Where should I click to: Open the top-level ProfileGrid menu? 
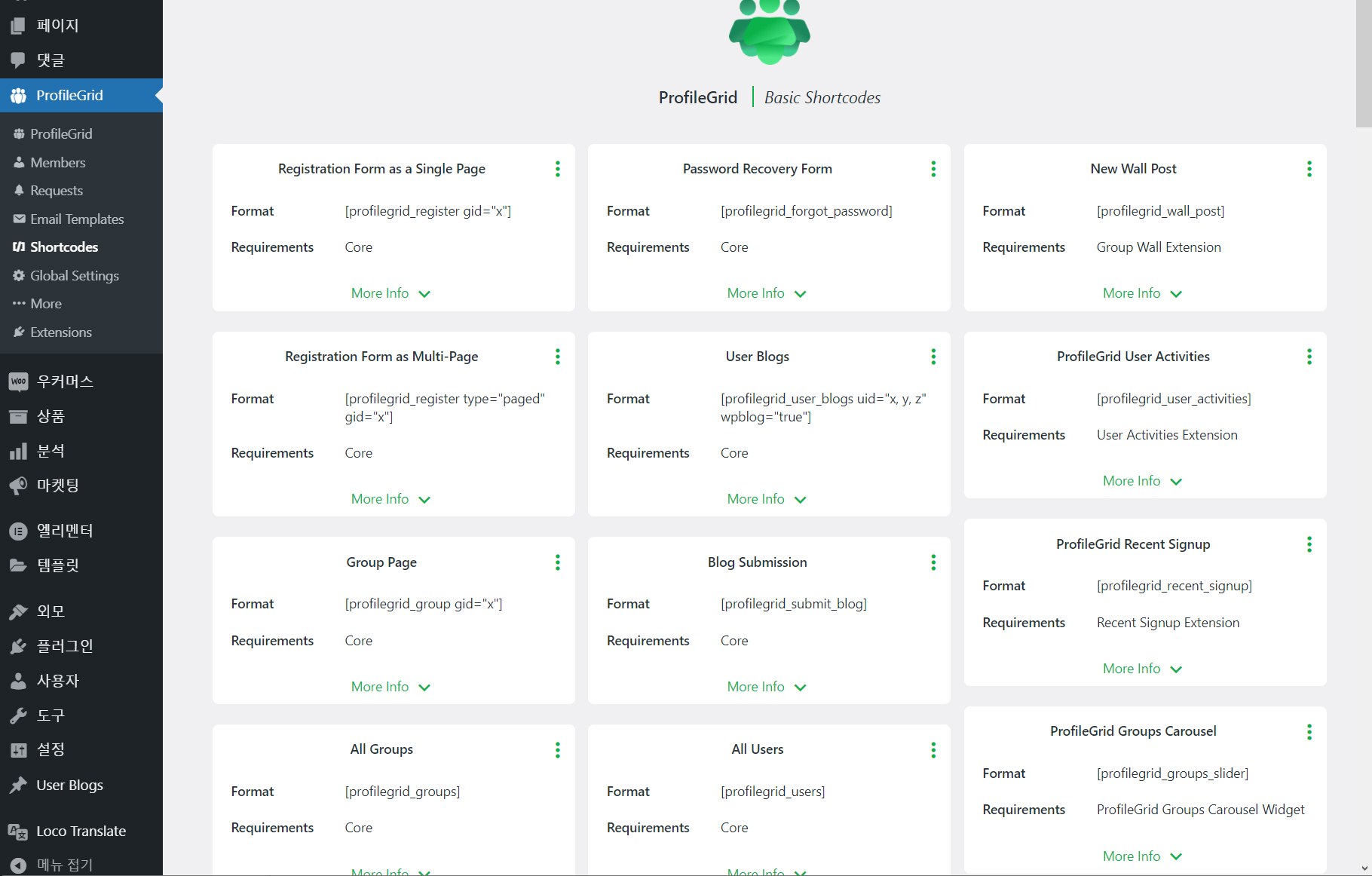point(81,95)
